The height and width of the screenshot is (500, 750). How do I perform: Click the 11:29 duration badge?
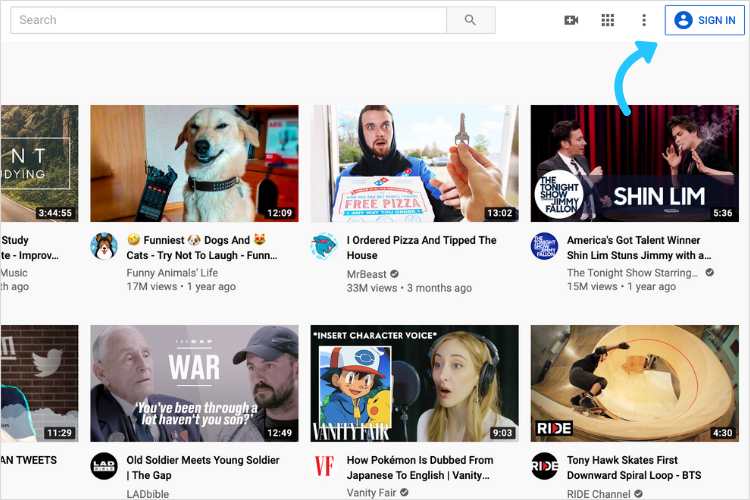coord(59,433)
